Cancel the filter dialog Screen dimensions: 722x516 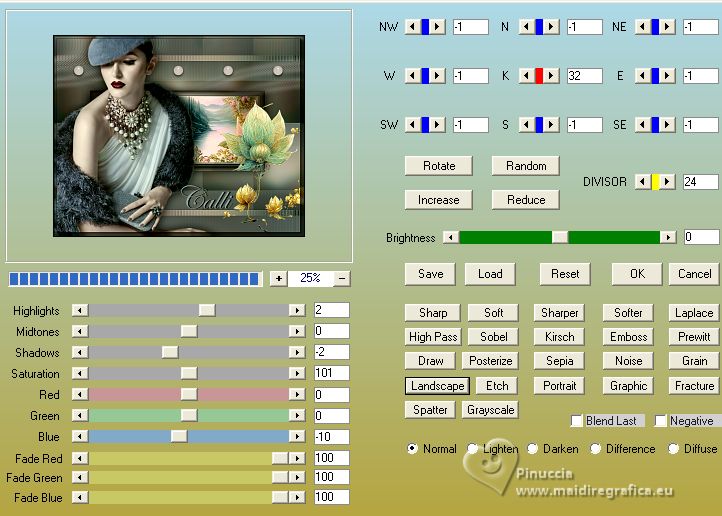tap(694, 274)
